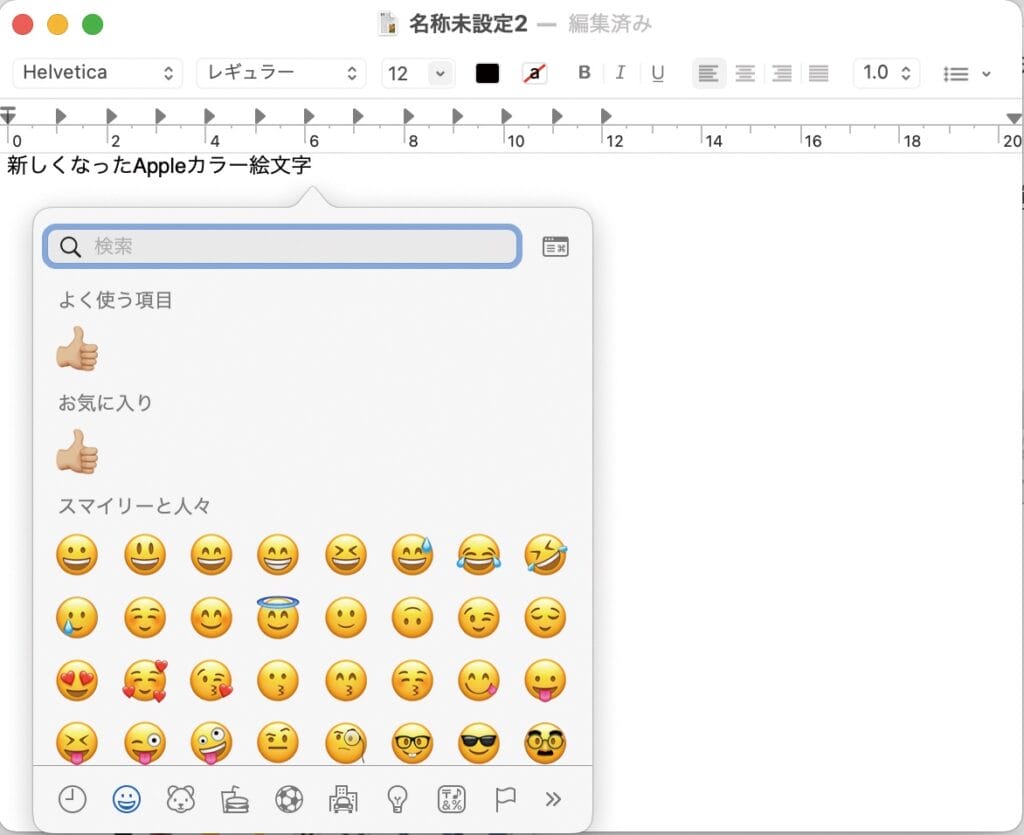Toggle Underline text formatting
The width and height of the screenshot is (1024, 835).
[x=657, y=73]
